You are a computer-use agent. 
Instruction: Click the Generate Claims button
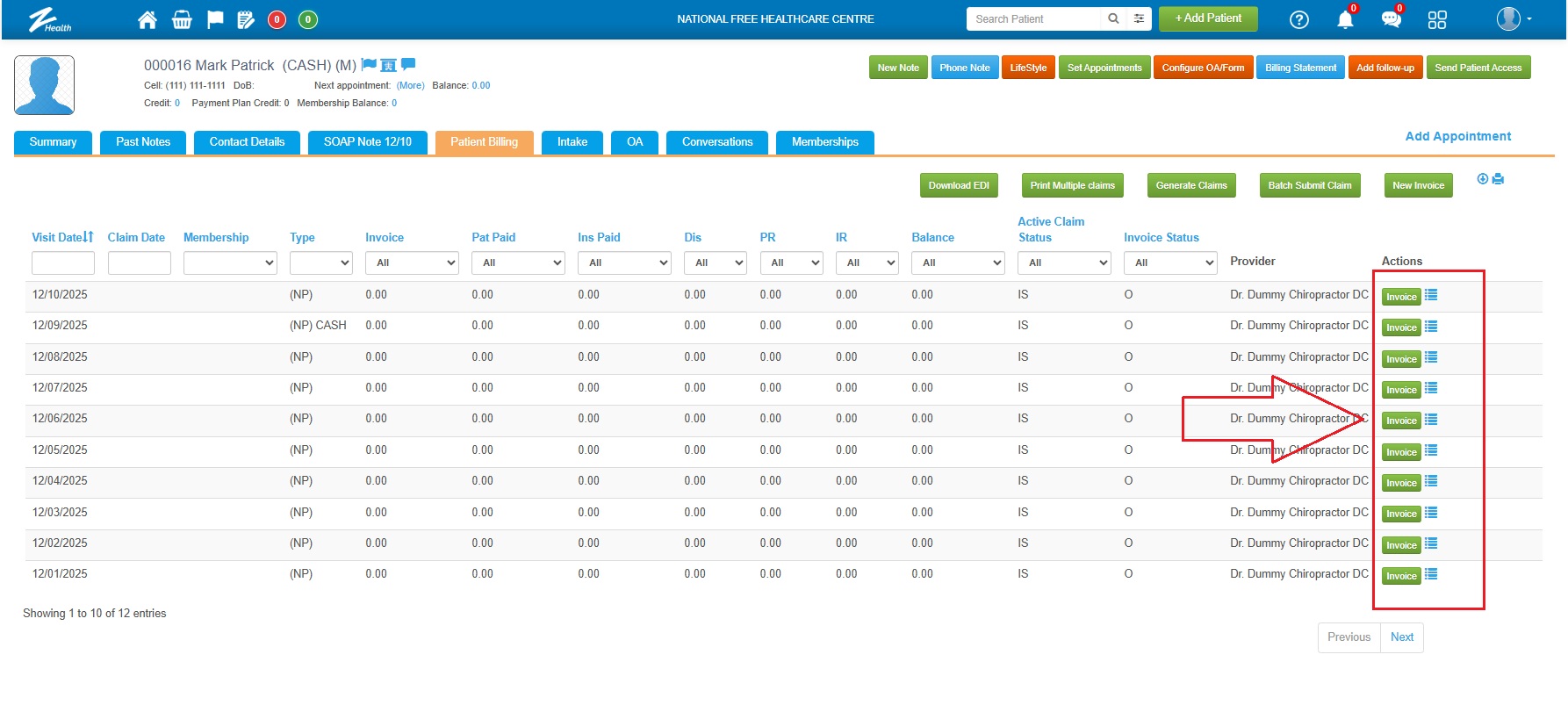pyautogui.click(x=1190, y=185)
